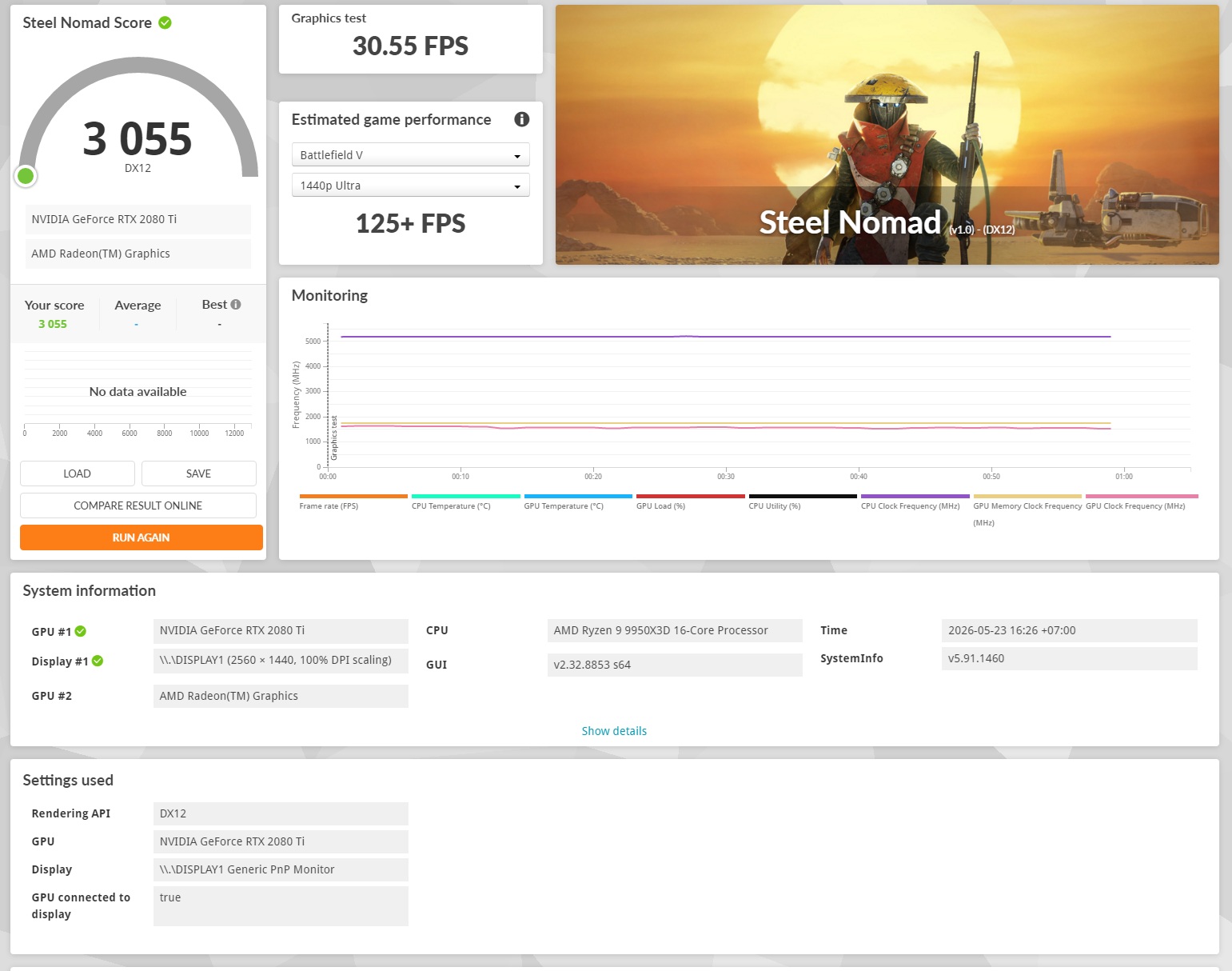This screenshot has width=1232, height=971.
Task: Click the Generic PnP Monitor display value
Action: pyautogui.click(x=281, y=869)
